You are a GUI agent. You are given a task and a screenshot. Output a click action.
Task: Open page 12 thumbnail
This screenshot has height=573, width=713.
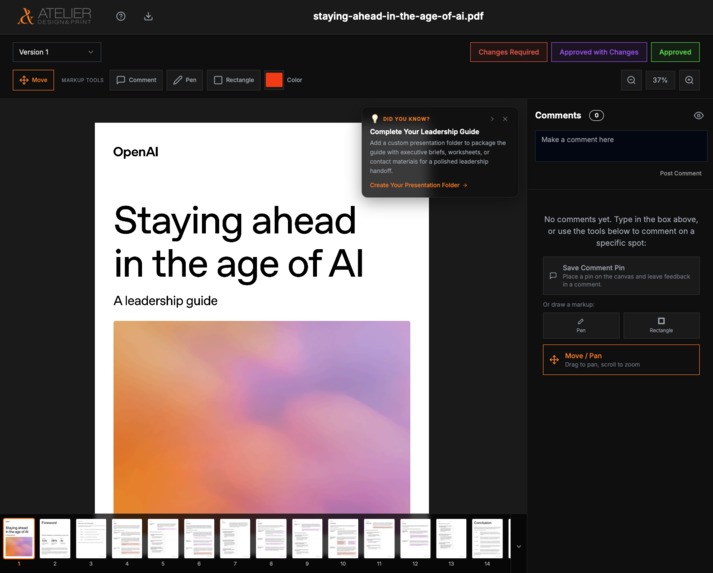(415, 539)
